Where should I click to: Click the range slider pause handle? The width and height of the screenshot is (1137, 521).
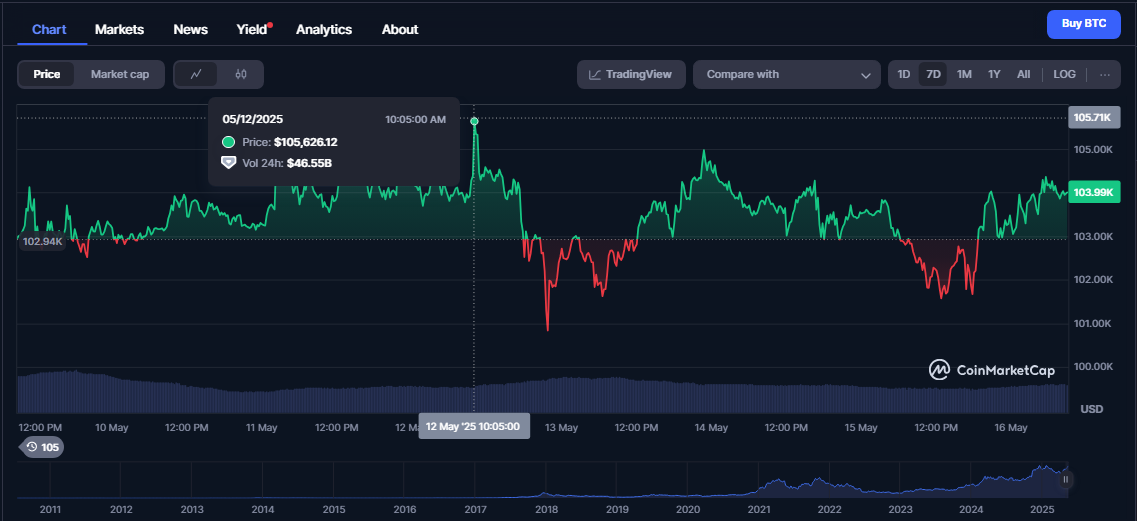coord(1065,479)
